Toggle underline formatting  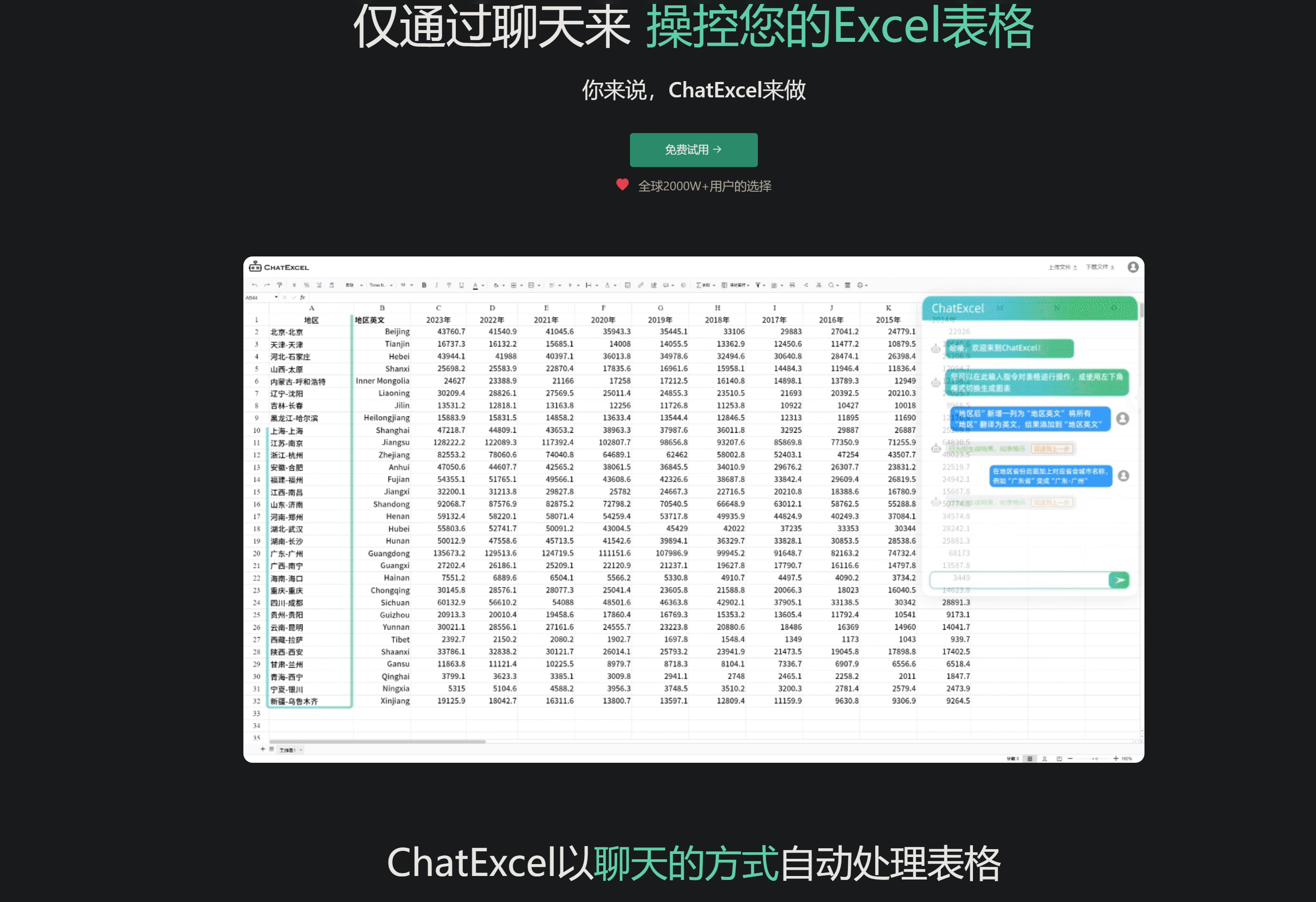tap(462, 285)
